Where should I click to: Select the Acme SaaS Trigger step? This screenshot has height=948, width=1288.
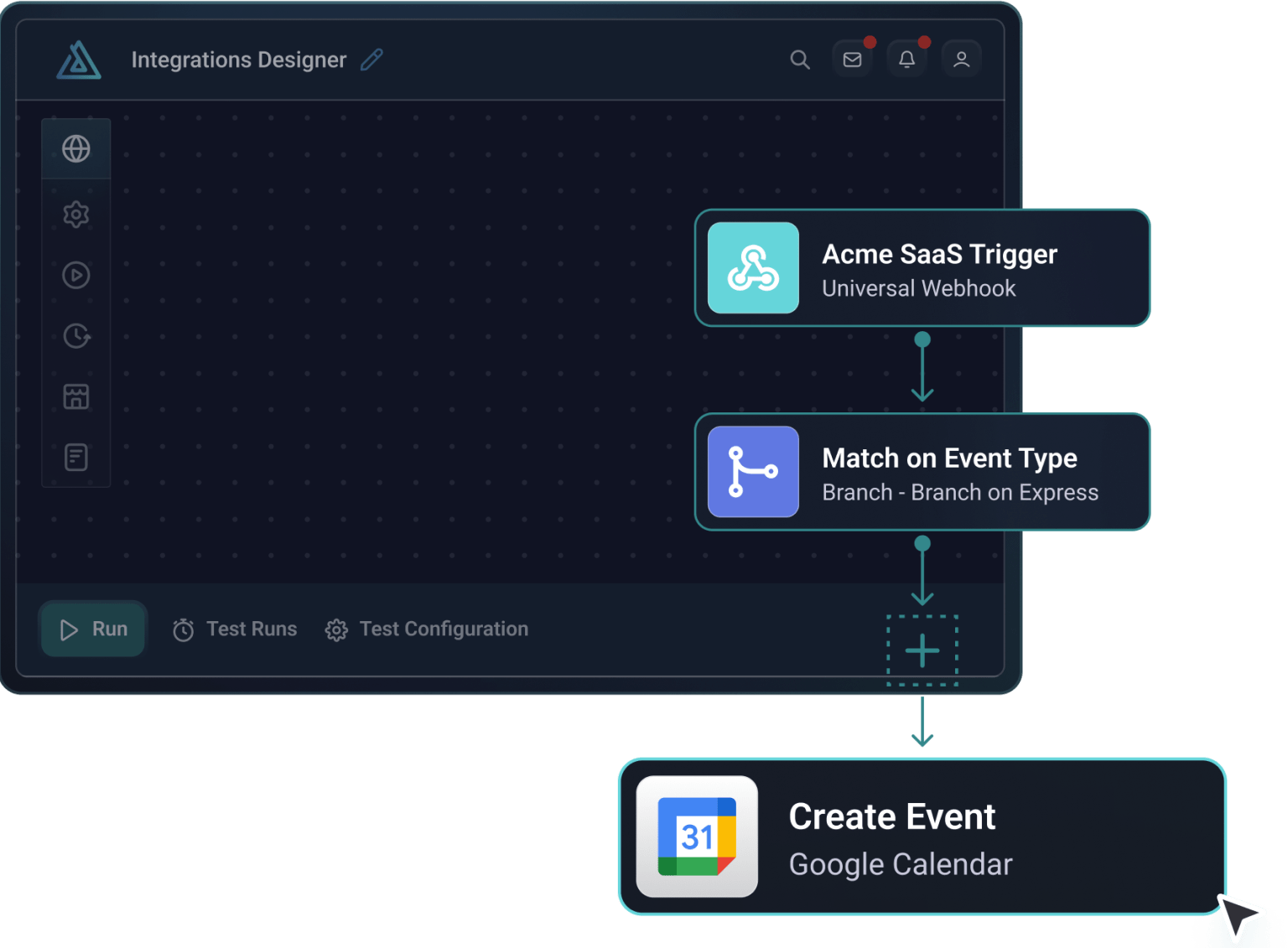click(922, 267)
